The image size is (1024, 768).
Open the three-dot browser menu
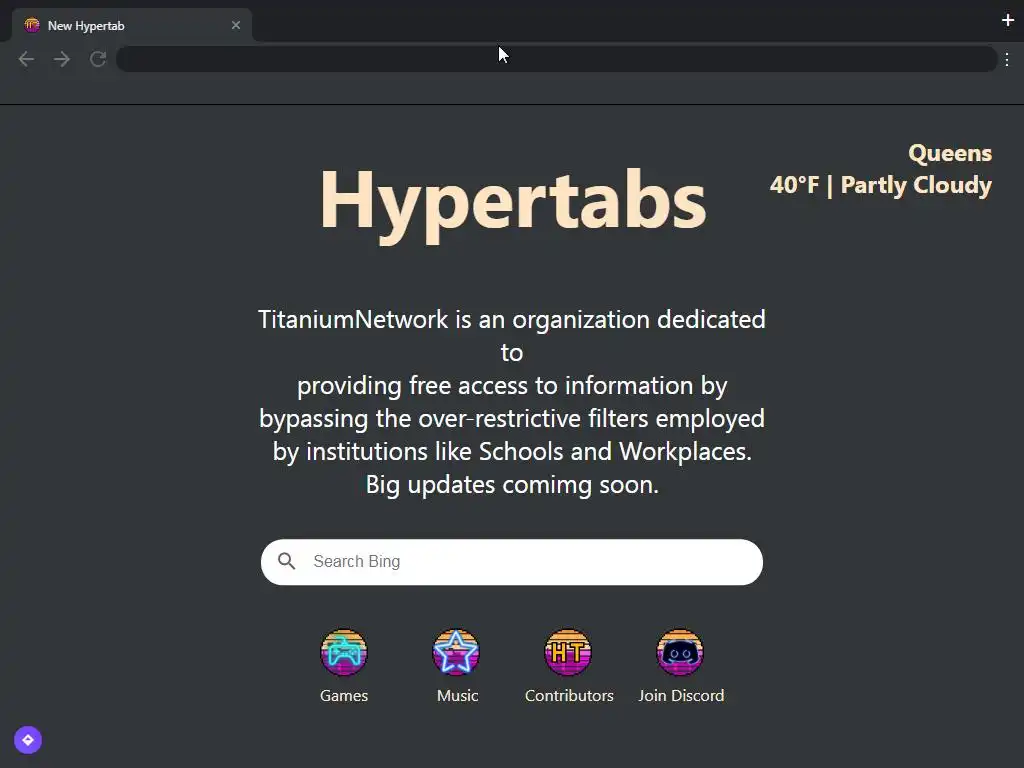1007,60
